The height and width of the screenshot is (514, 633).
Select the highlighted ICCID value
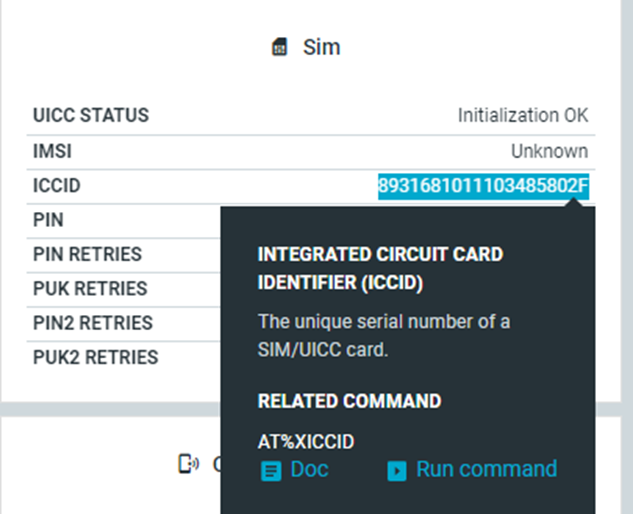tap(483, 186)
